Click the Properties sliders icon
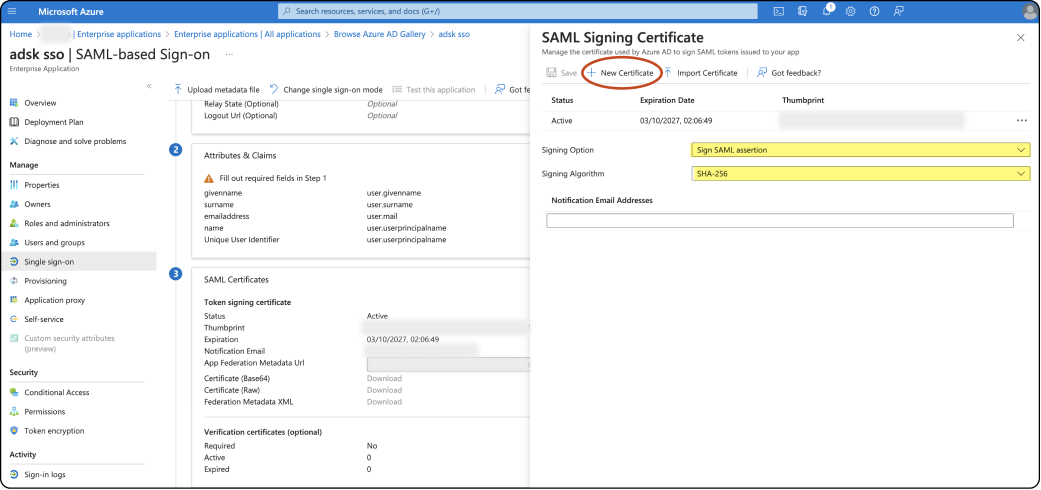This screenshot has height=490, width=1041. tap(14, 185)
